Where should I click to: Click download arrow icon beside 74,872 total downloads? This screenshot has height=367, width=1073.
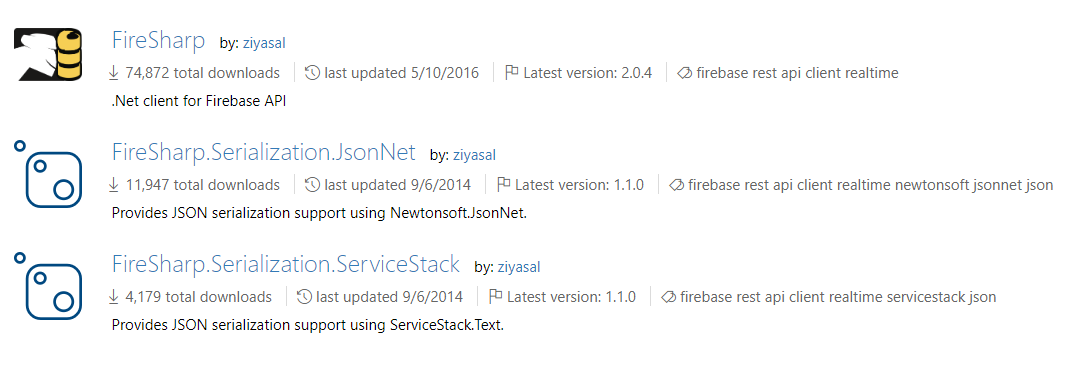pos(114,73)
